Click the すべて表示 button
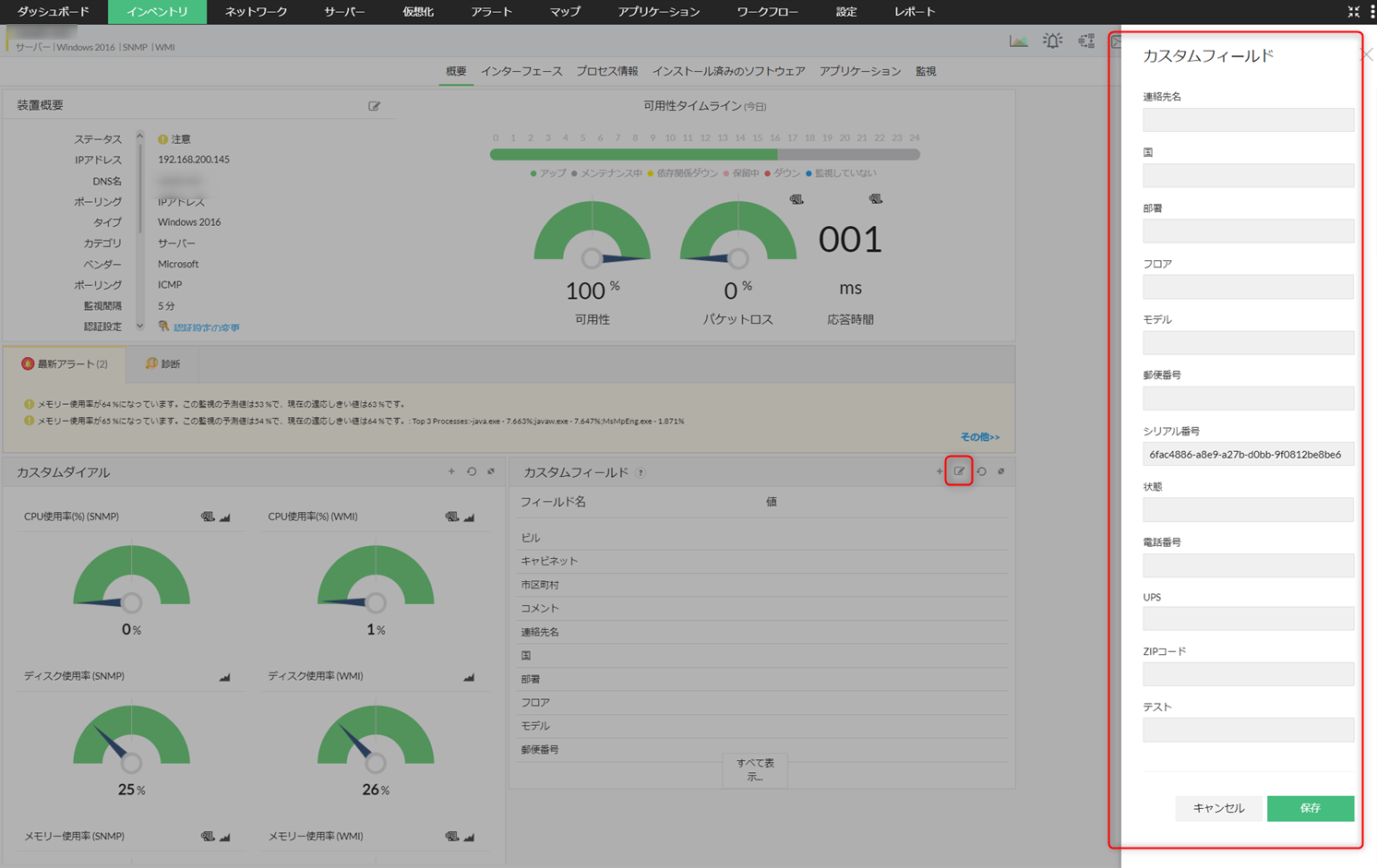 coord(755,769)
